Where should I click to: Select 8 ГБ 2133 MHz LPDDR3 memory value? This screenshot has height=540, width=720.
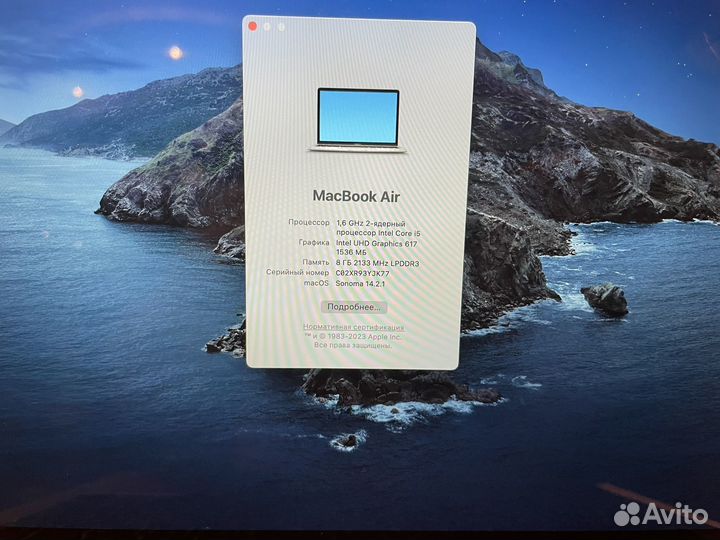[377, 263]
